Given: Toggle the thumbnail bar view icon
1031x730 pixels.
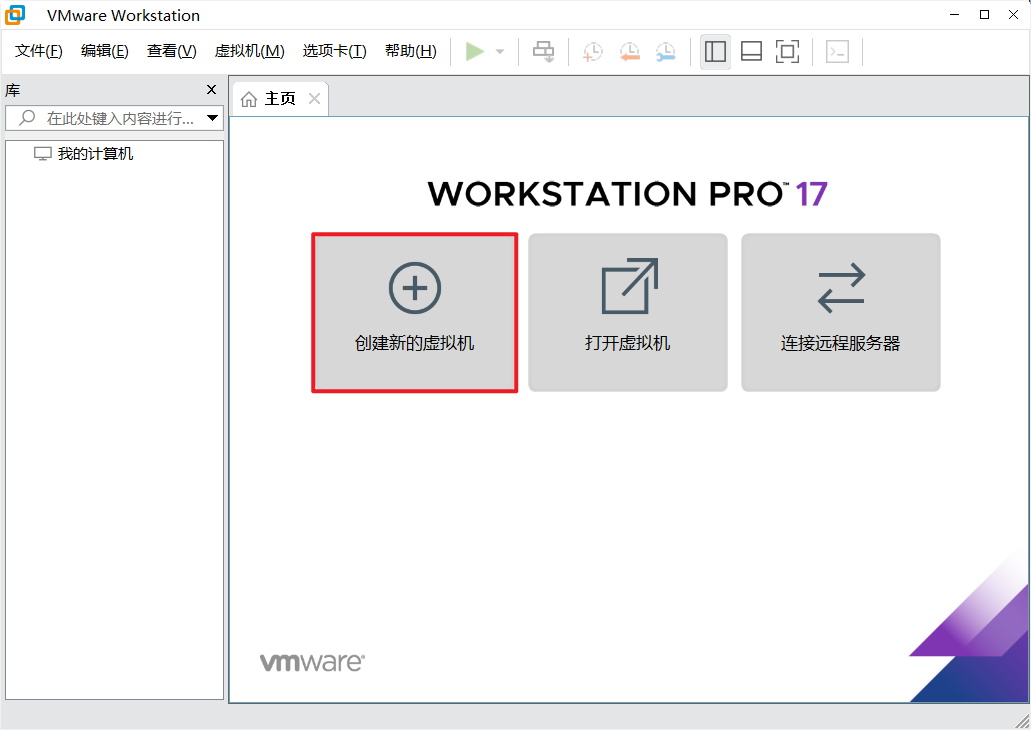Looking at the screenshot, I should pos(751,51).
